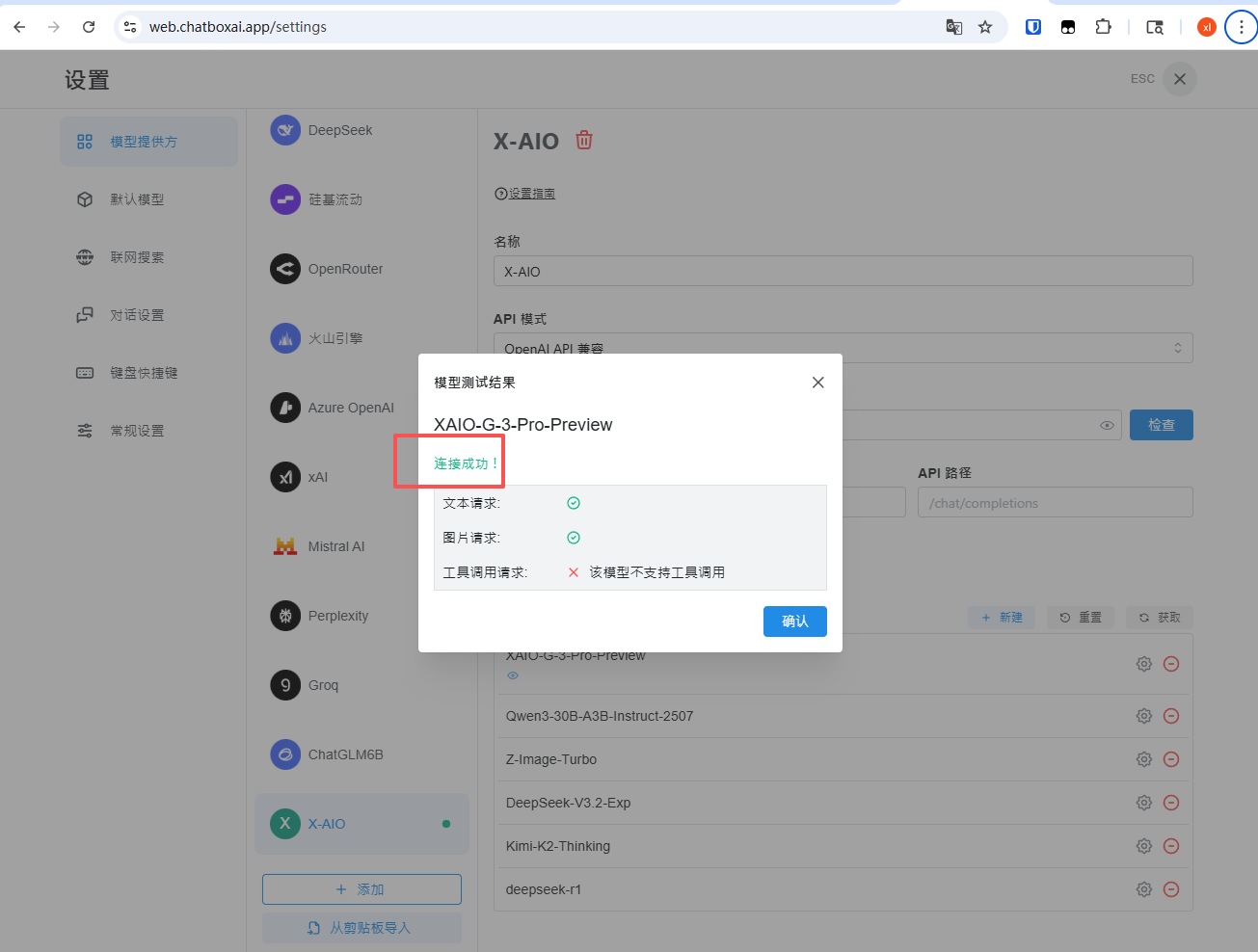Close the 模型测试结果 dialog with the X
This screenshot has height=952, width=1258.
818,383
